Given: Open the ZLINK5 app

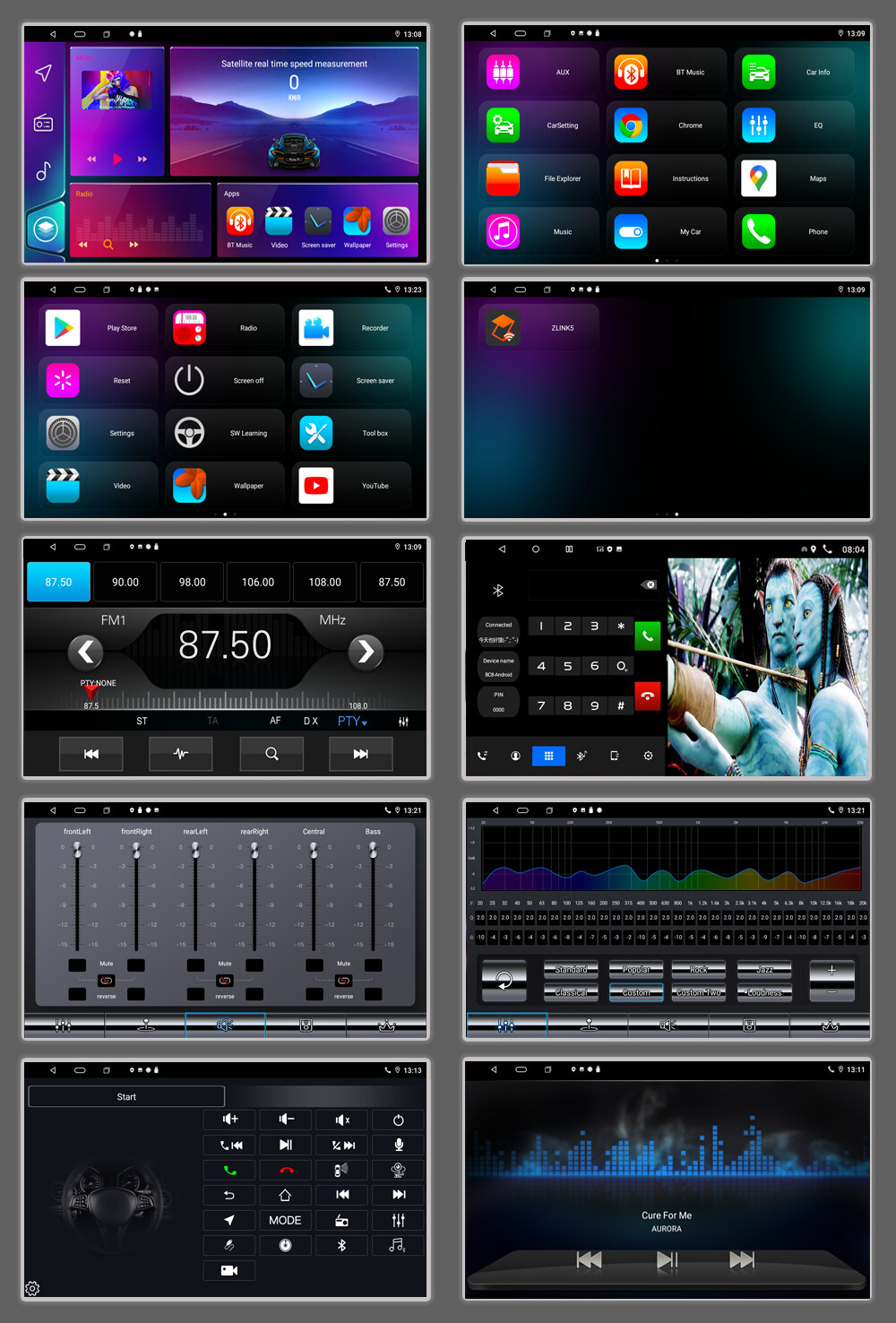Looking at the screenshot, I should tap(504, 328).
